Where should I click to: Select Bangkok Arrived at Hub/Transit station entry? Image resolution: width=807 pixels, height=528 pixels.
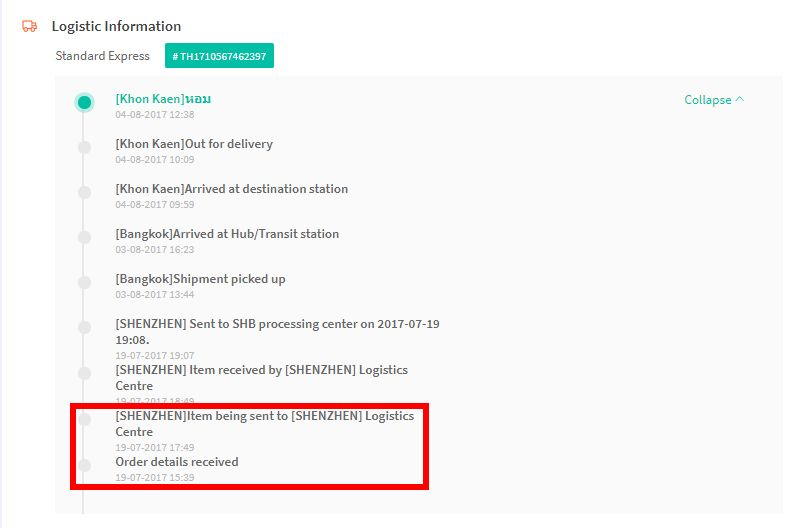(227, 234)
